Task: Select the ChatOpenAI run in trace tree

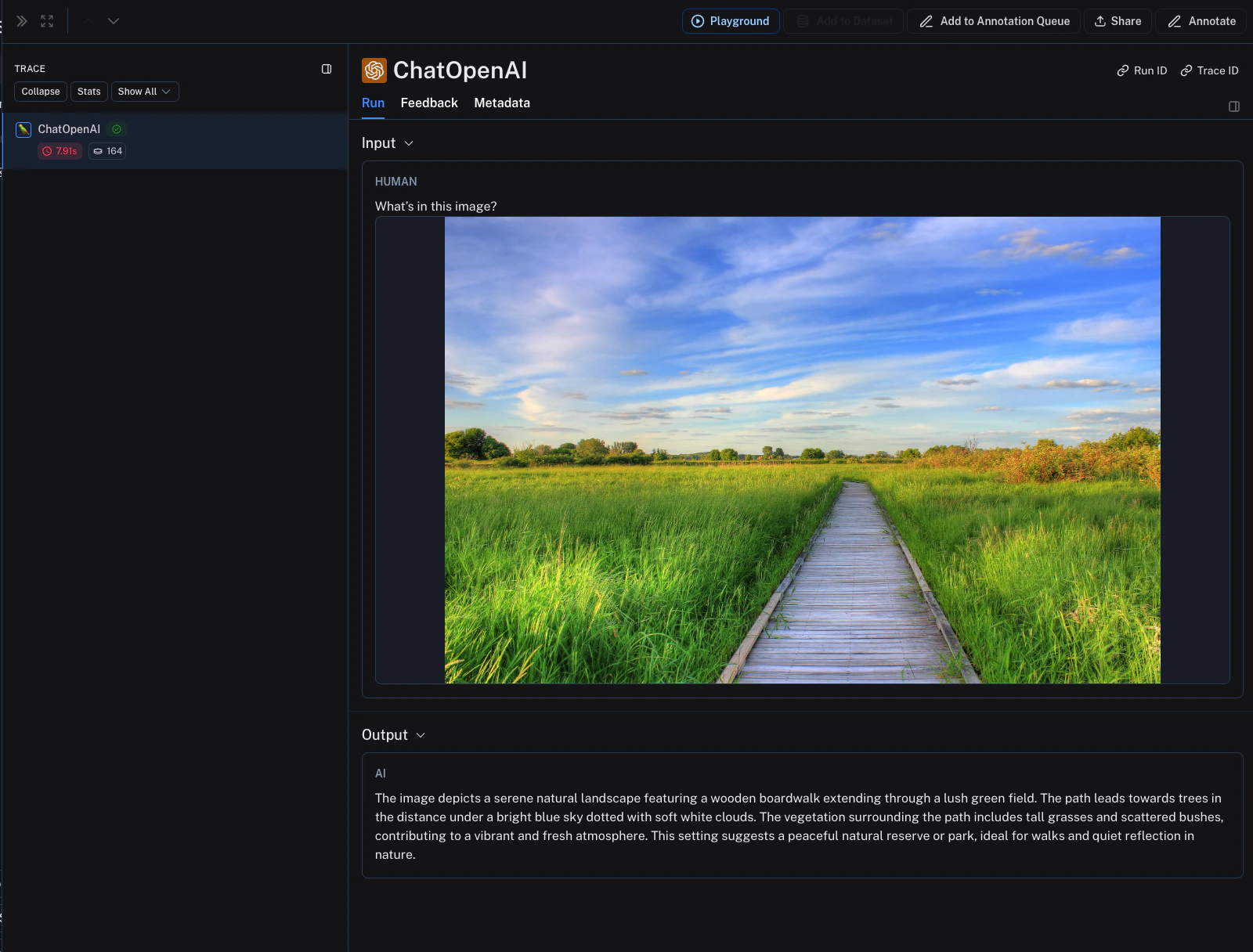Action: tap(175, 140)
